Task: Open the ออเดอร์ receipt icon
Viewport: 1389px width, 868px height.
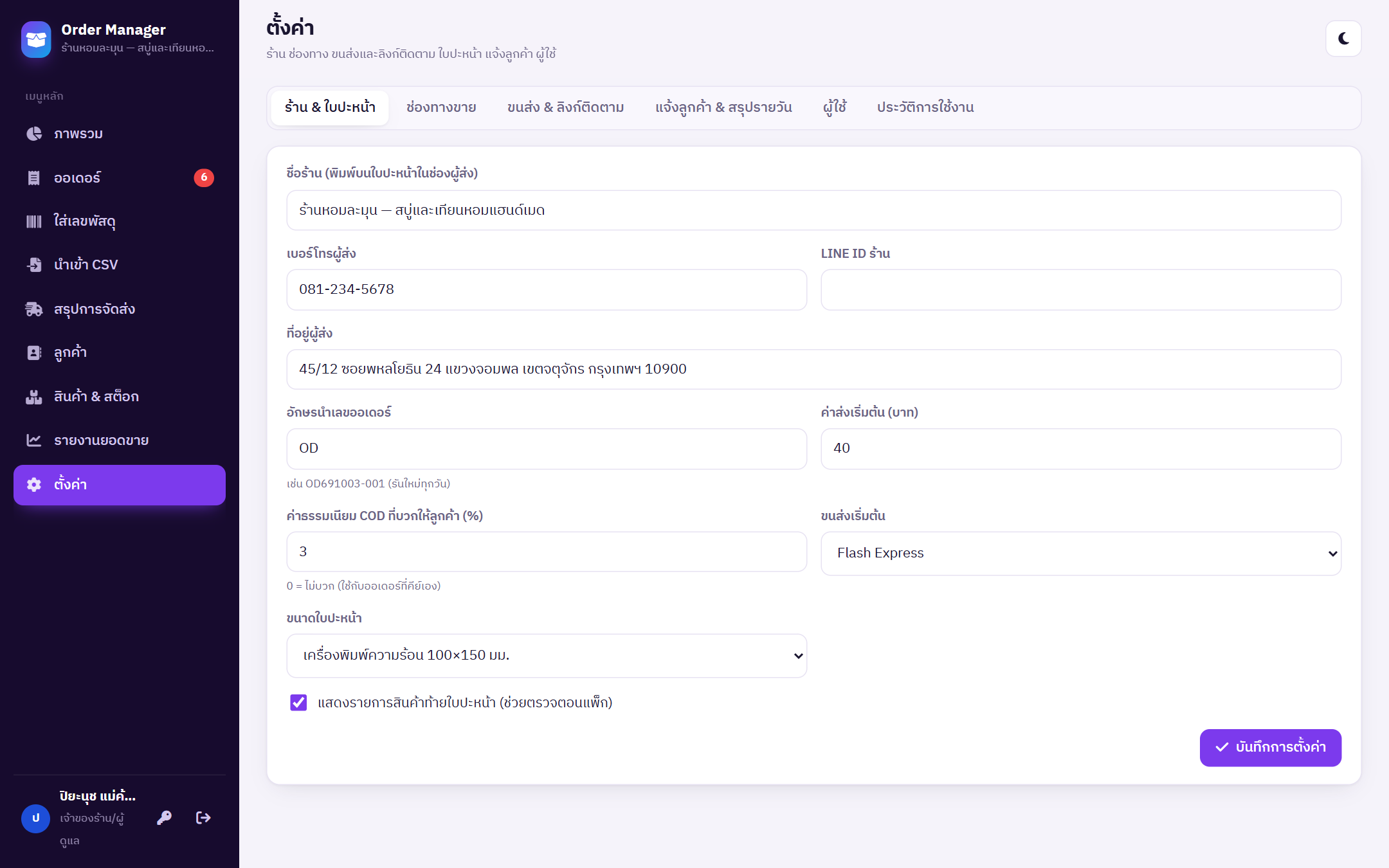Action: 34,177
